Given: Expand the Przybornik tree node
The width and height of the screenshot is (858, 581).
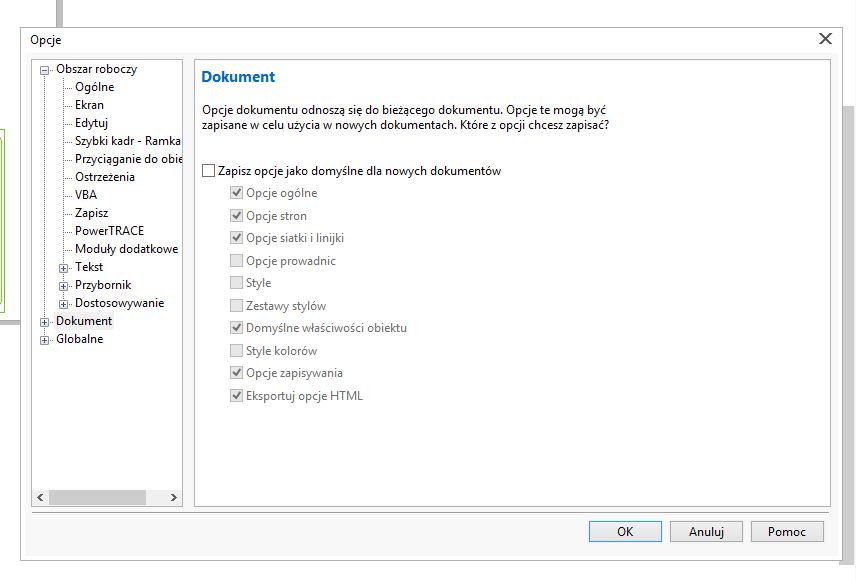Looking at the screenshot, I should [64, 286].
